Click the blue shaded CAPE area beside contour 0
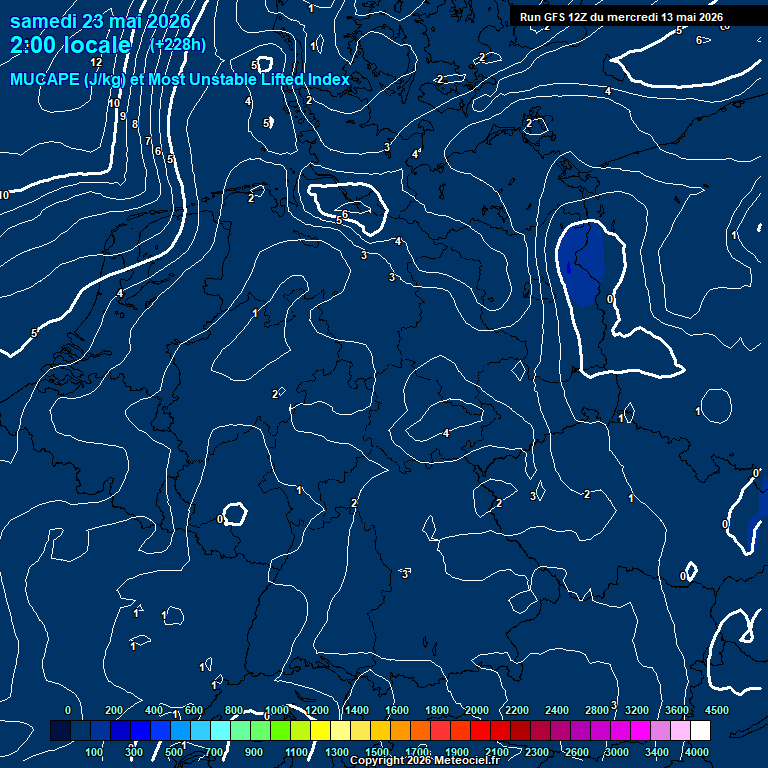Viewport: 768px width, 768px height. 583,264
